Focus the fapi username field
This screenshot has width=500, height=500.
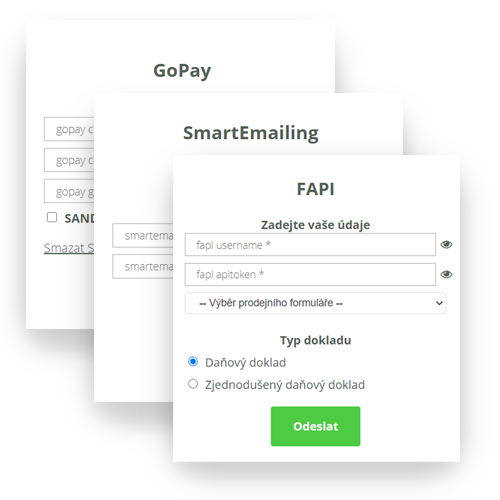point(310,245)
